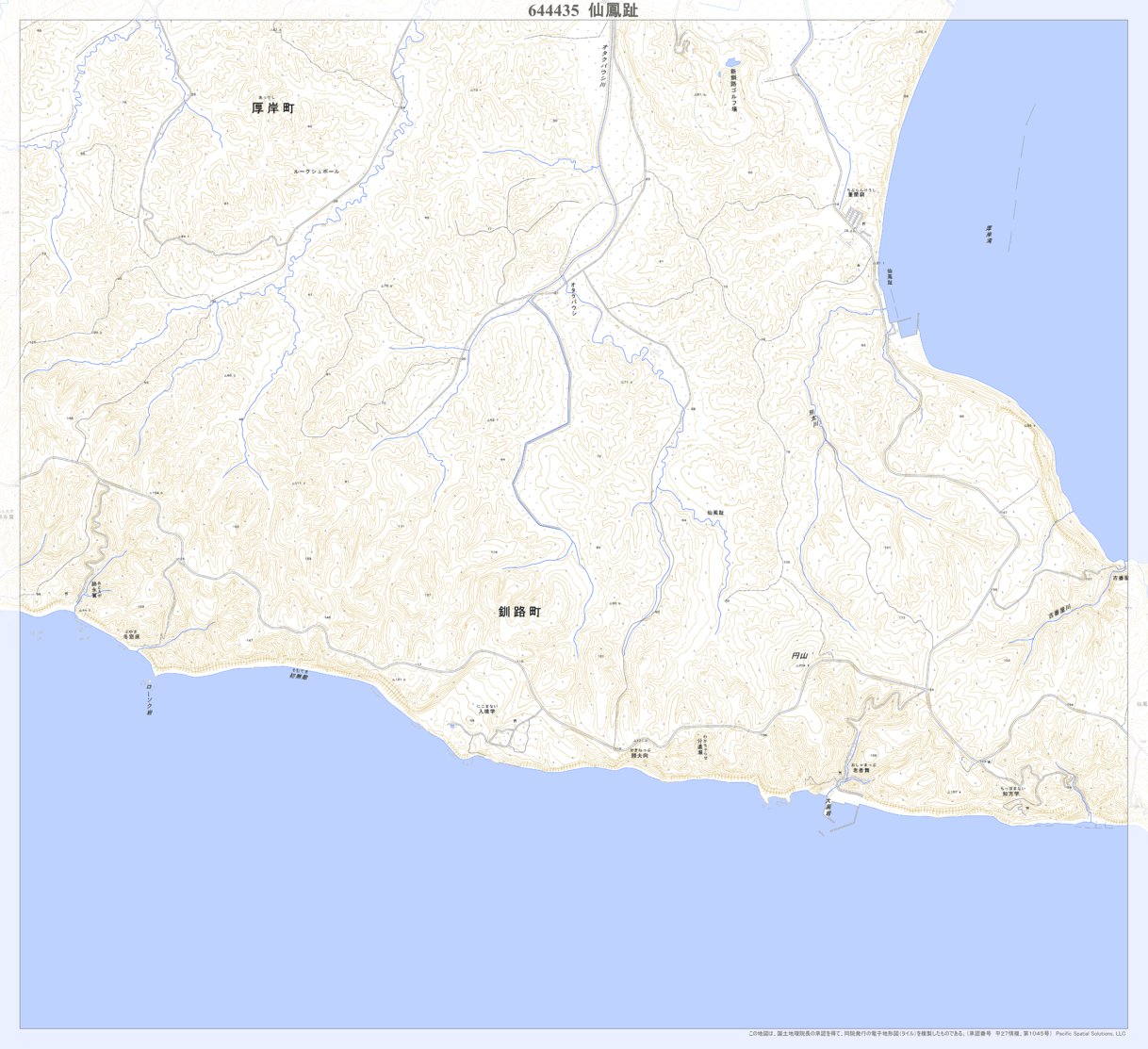Click the 厚岸町 town label
1148x1049 pixels.
[273, 108]
